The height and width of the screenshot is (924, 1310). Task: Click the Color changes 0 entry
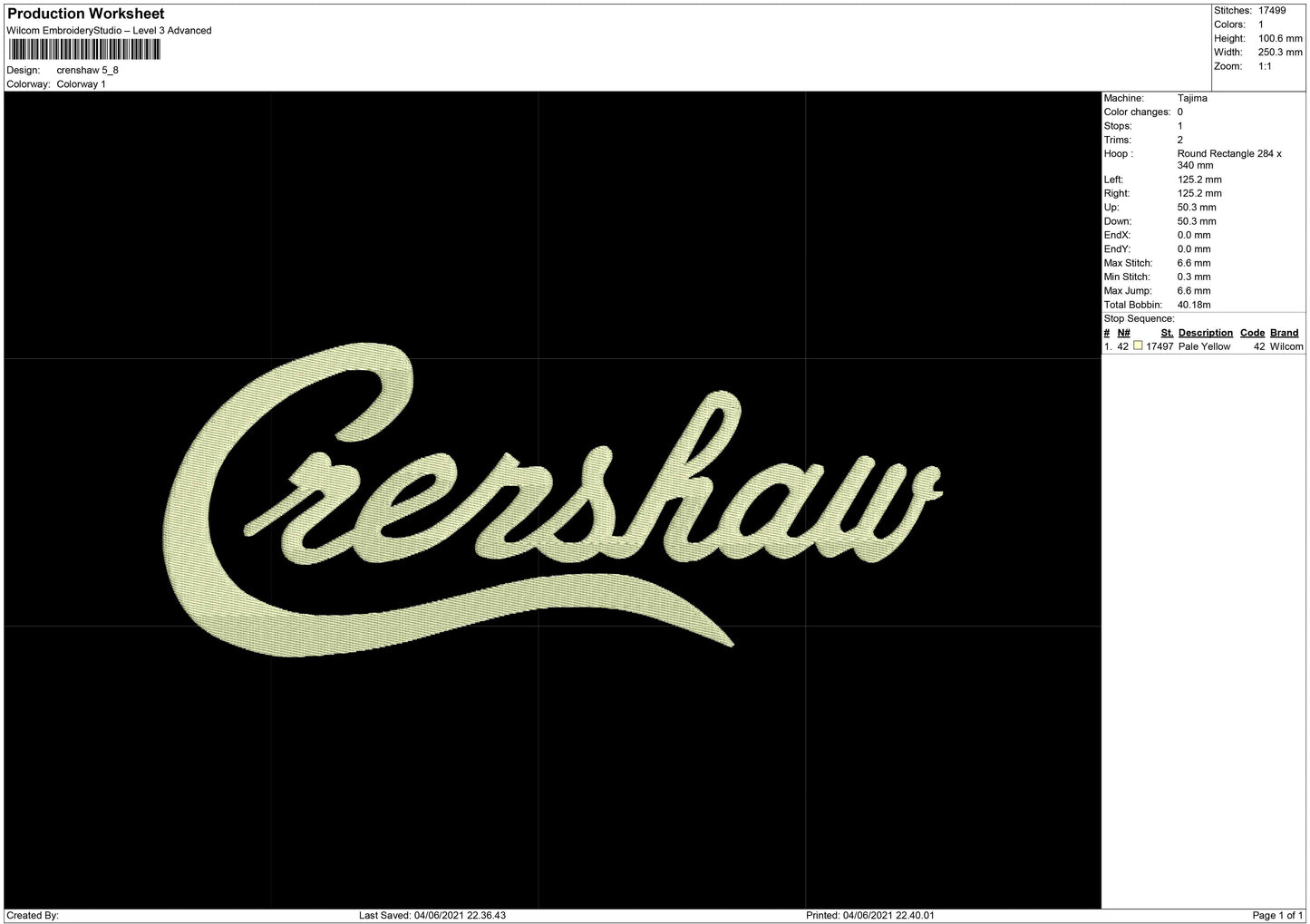coord(1179,112)
